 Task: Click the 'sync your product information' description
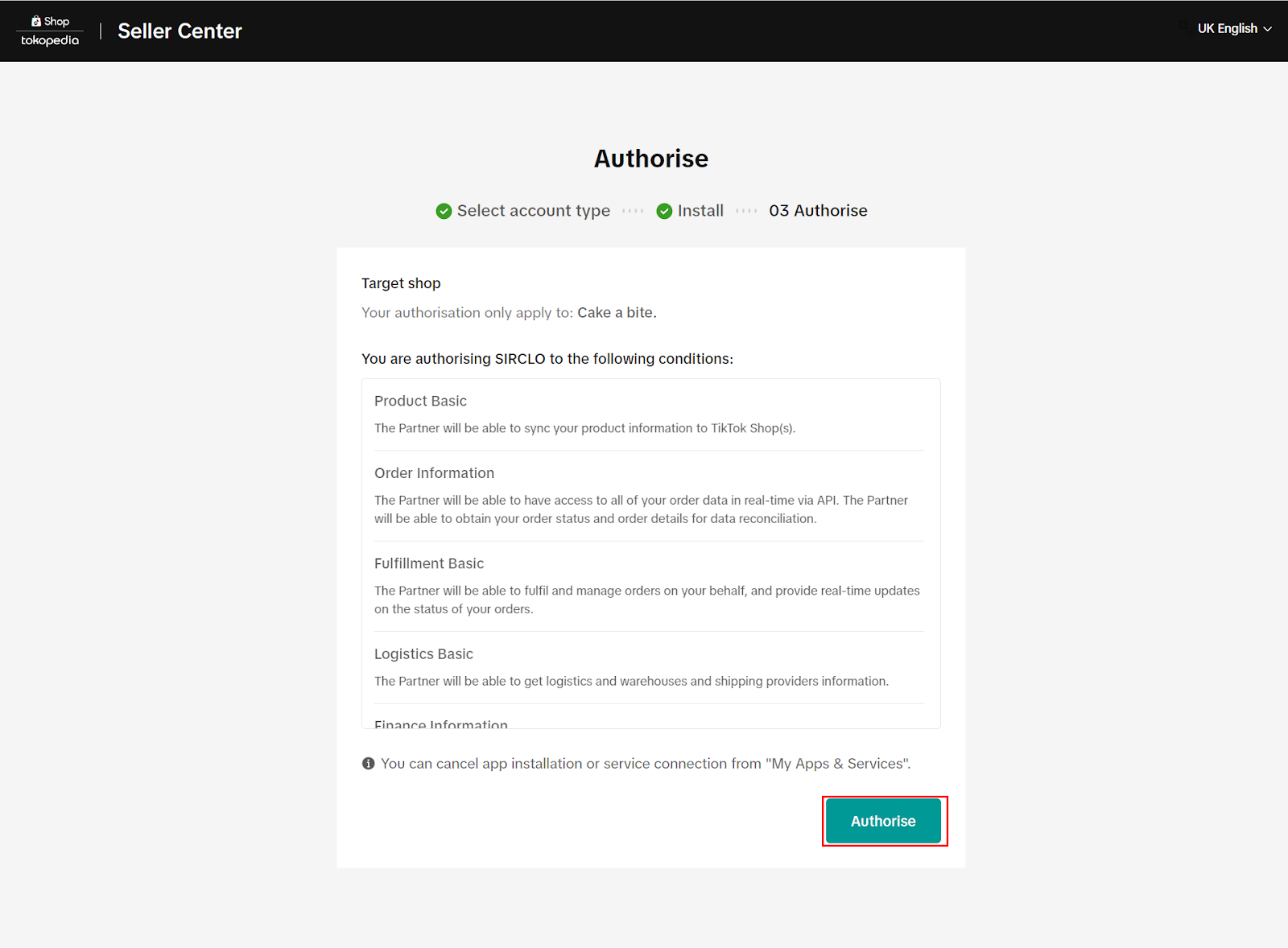[584, 428]
